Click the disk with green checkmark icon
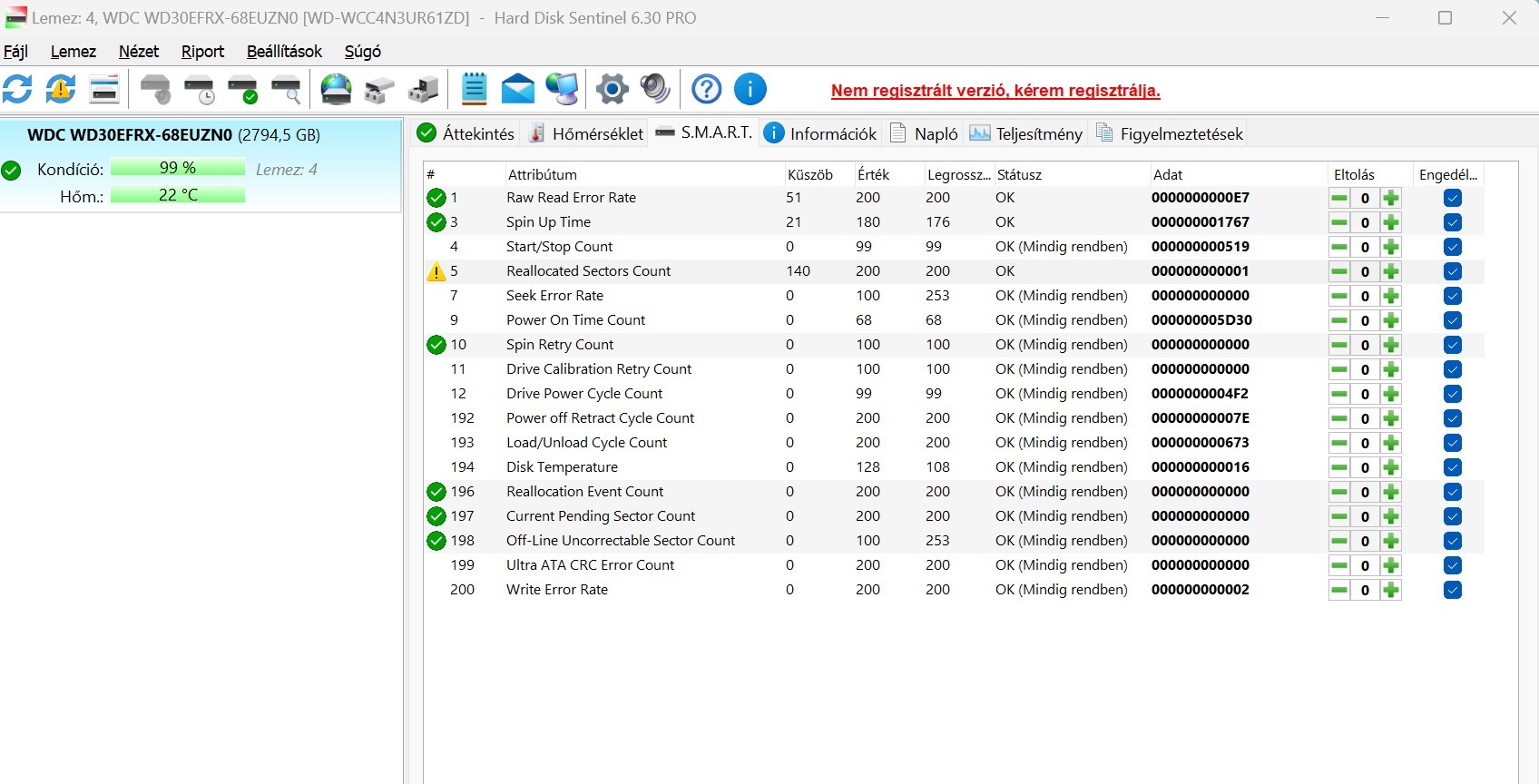Viewport: 1539px width, 784px height. [x=242, y=89]
